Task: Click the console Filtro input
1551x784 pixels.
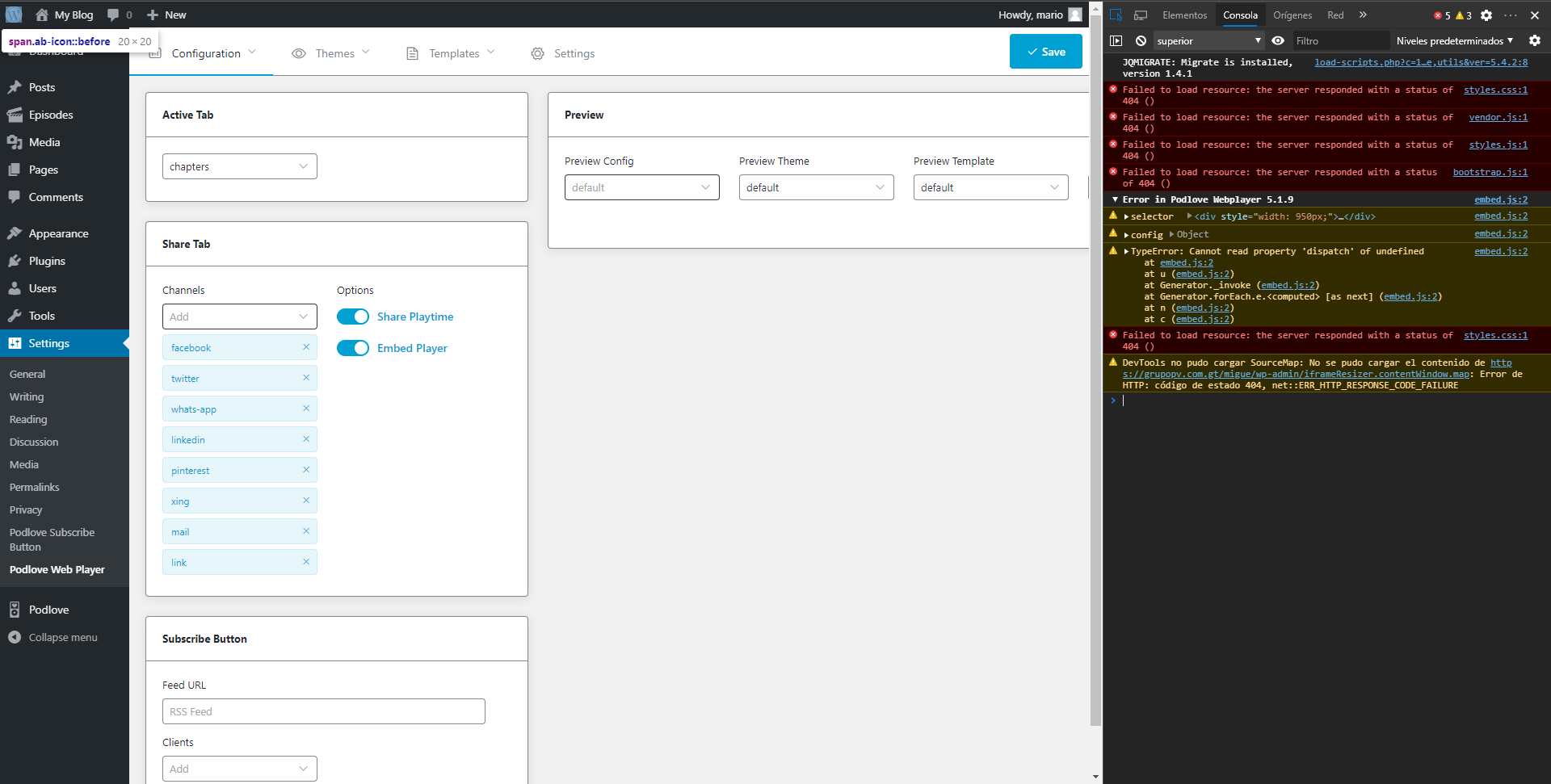Action: click(x=1339, y=40)
